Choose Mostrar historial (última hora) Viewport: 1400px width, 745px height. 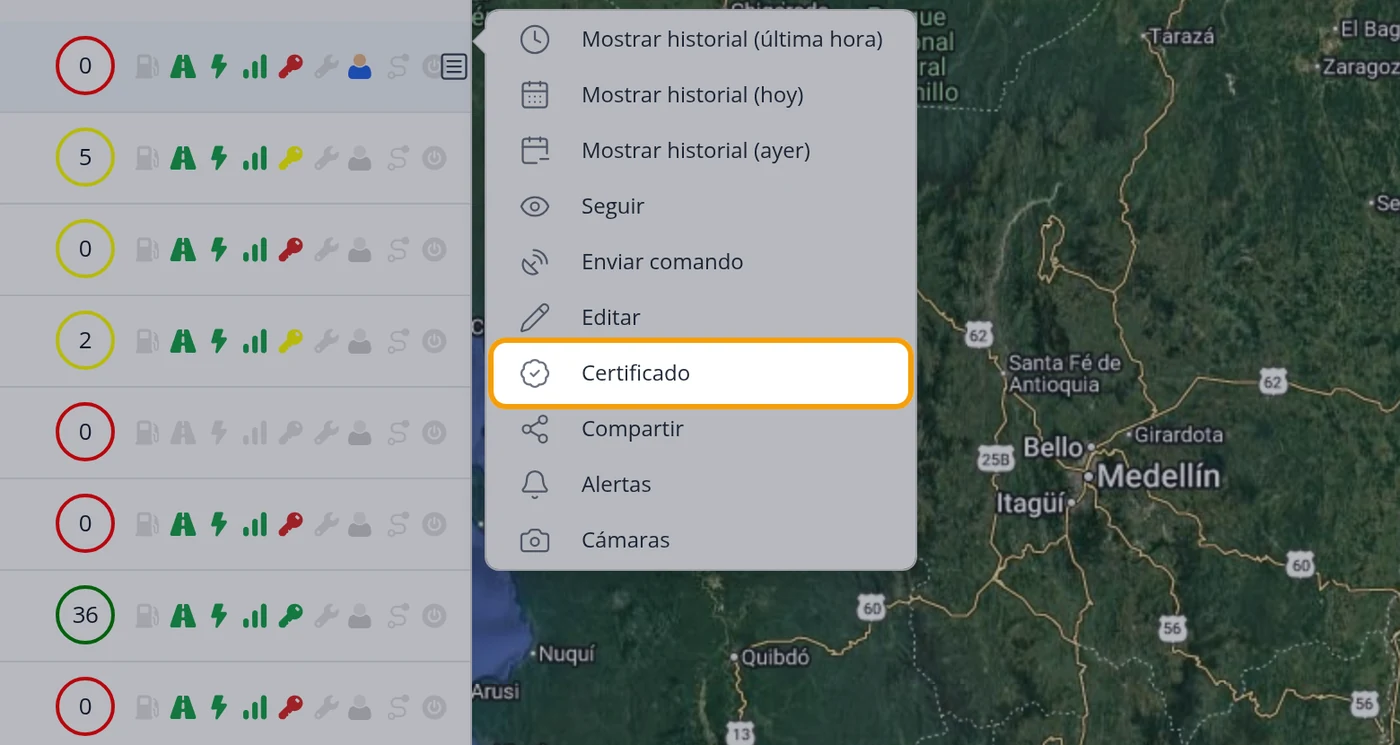(x=701, y=40)
